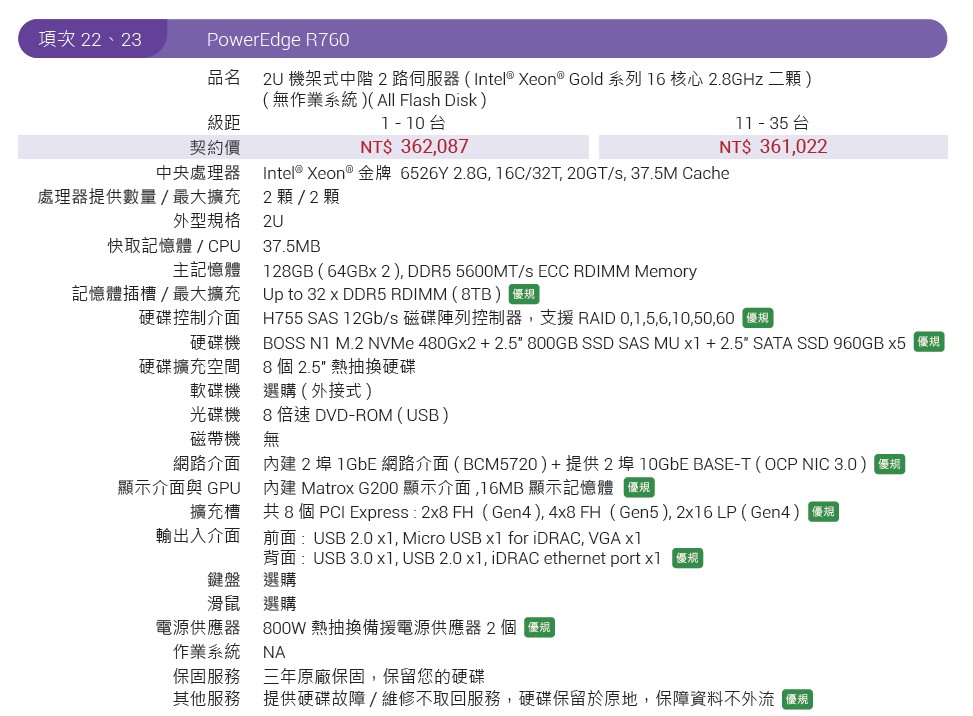Screen dimensions: 973x716
Task: Click the 優規 badge on the H755 SAS controller row
Action: click(x=758, y=318)
